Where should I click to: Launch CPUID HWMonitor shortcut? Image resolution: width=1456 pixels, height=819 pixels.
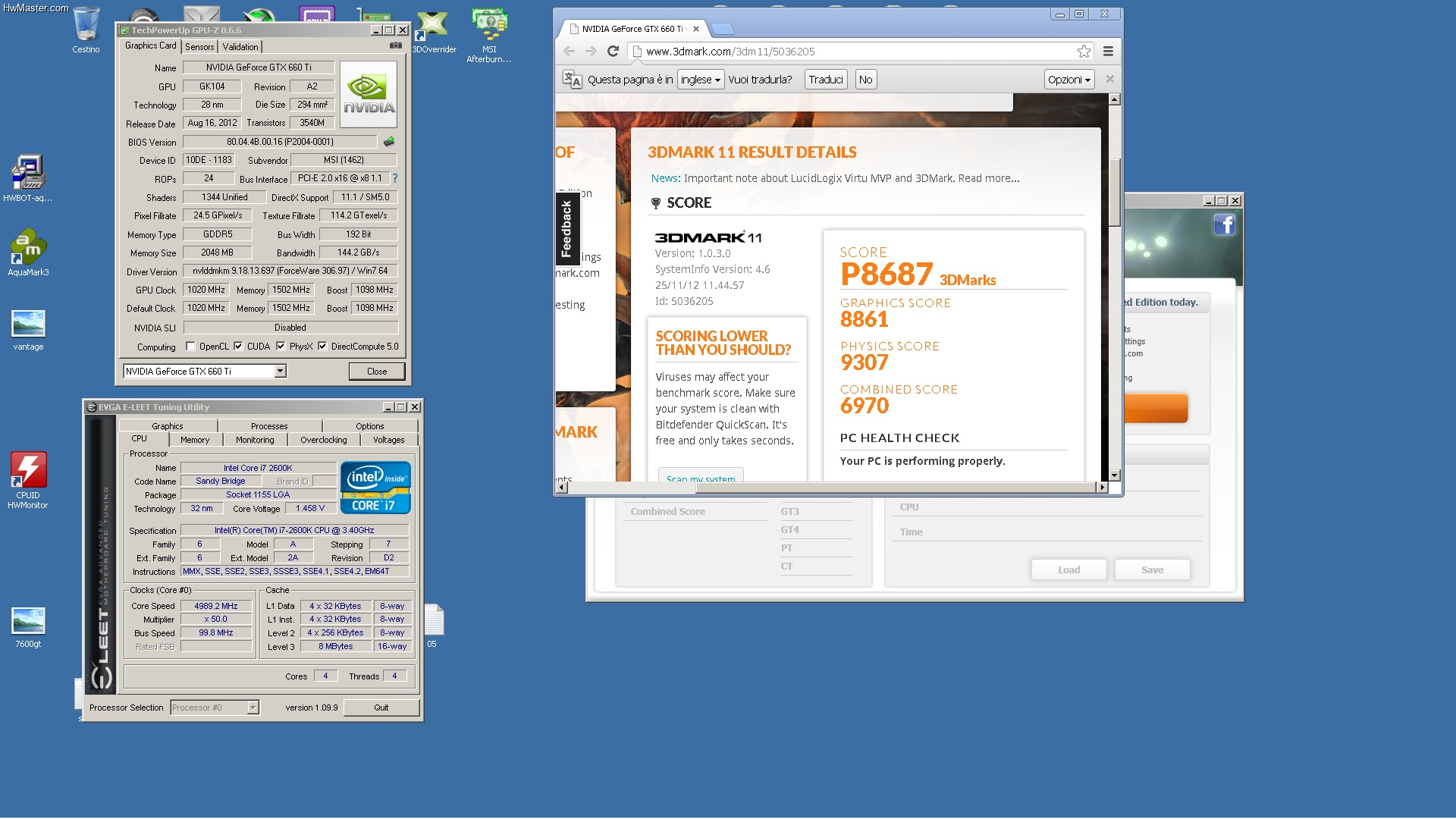click(28, 480)
